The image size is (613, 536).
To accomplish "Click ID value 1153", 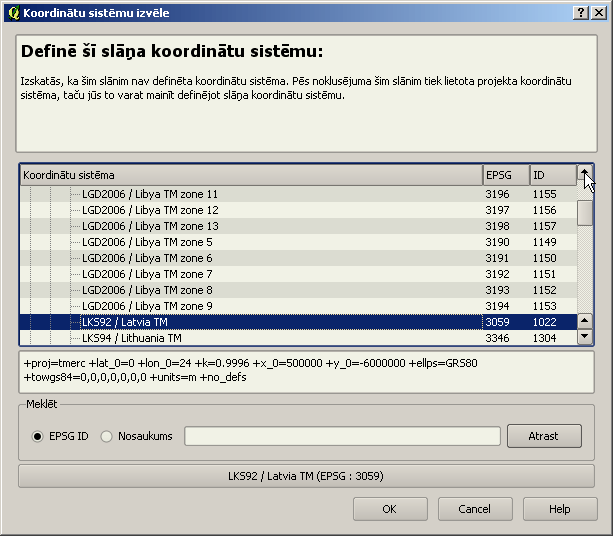I will pyautogui.click(x=544, y=306).
